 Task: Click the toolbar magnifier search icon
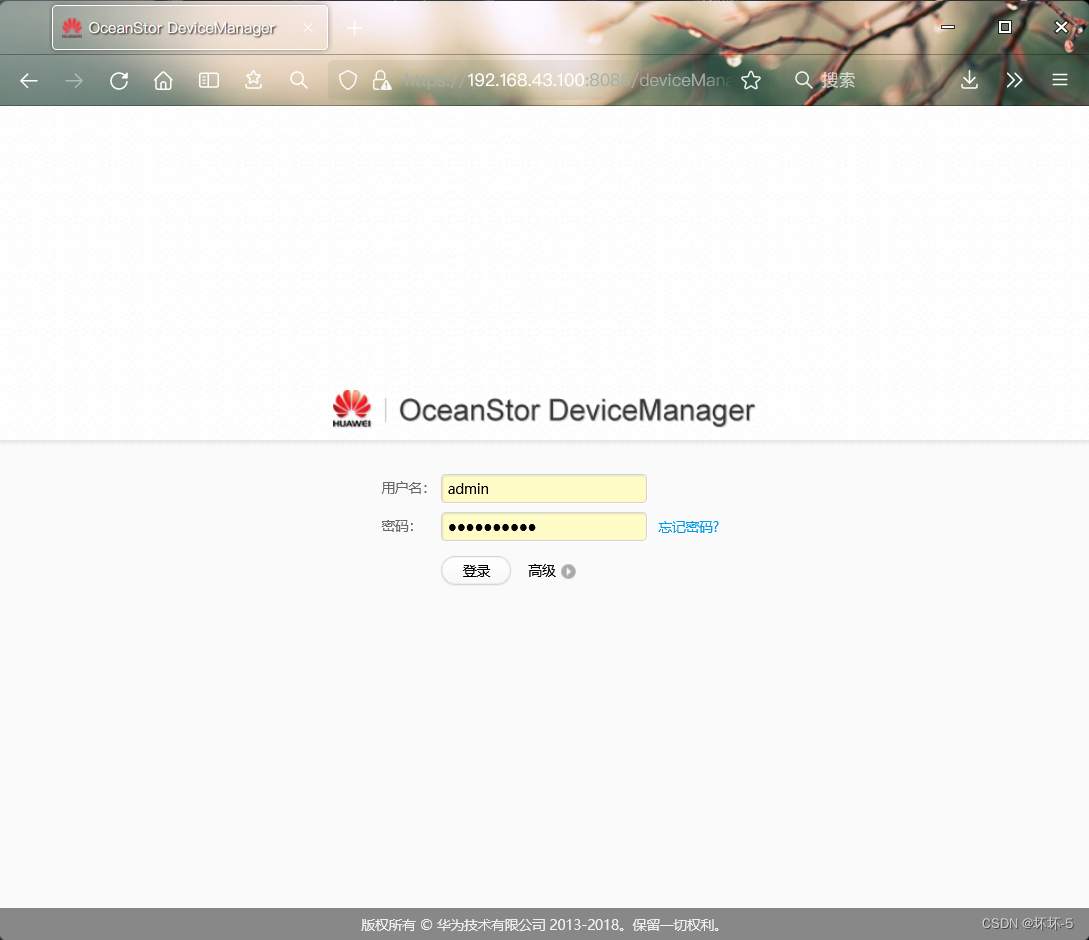pyautogui.click(x=299, y=81)
